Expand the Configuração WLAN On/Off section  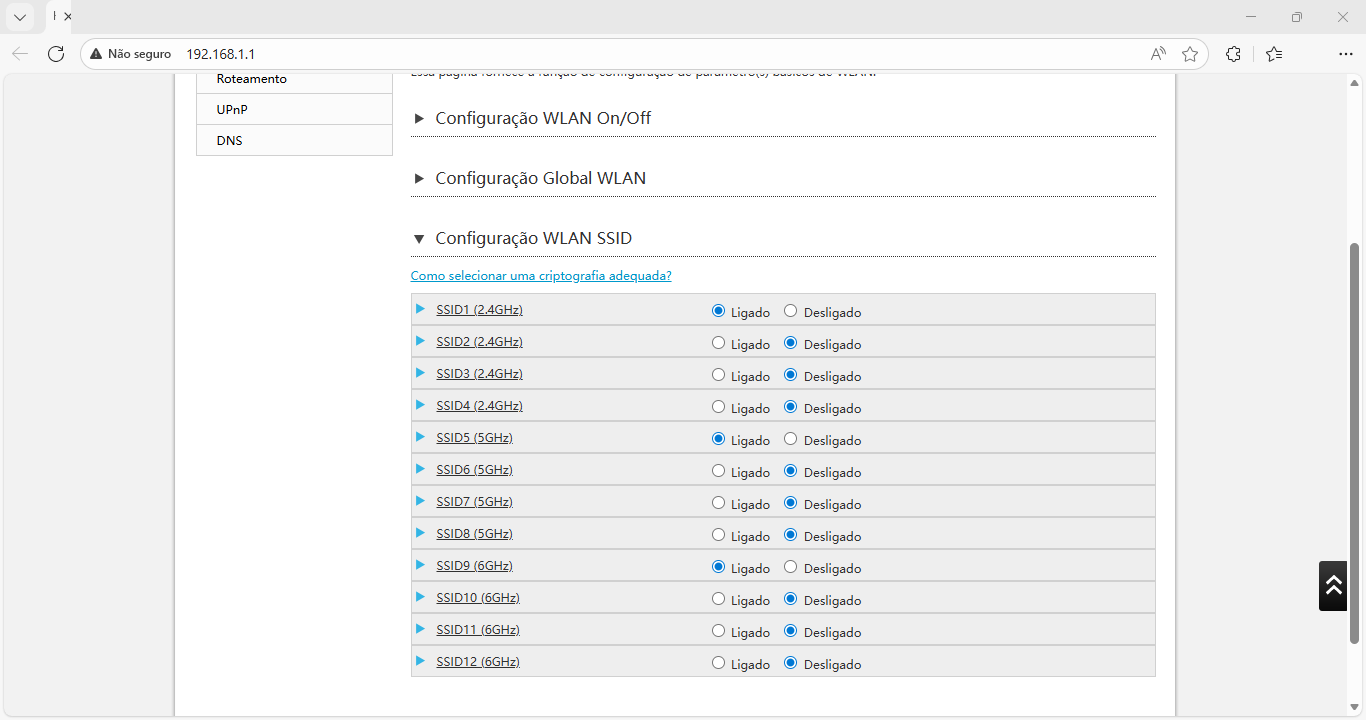point(419,118)
